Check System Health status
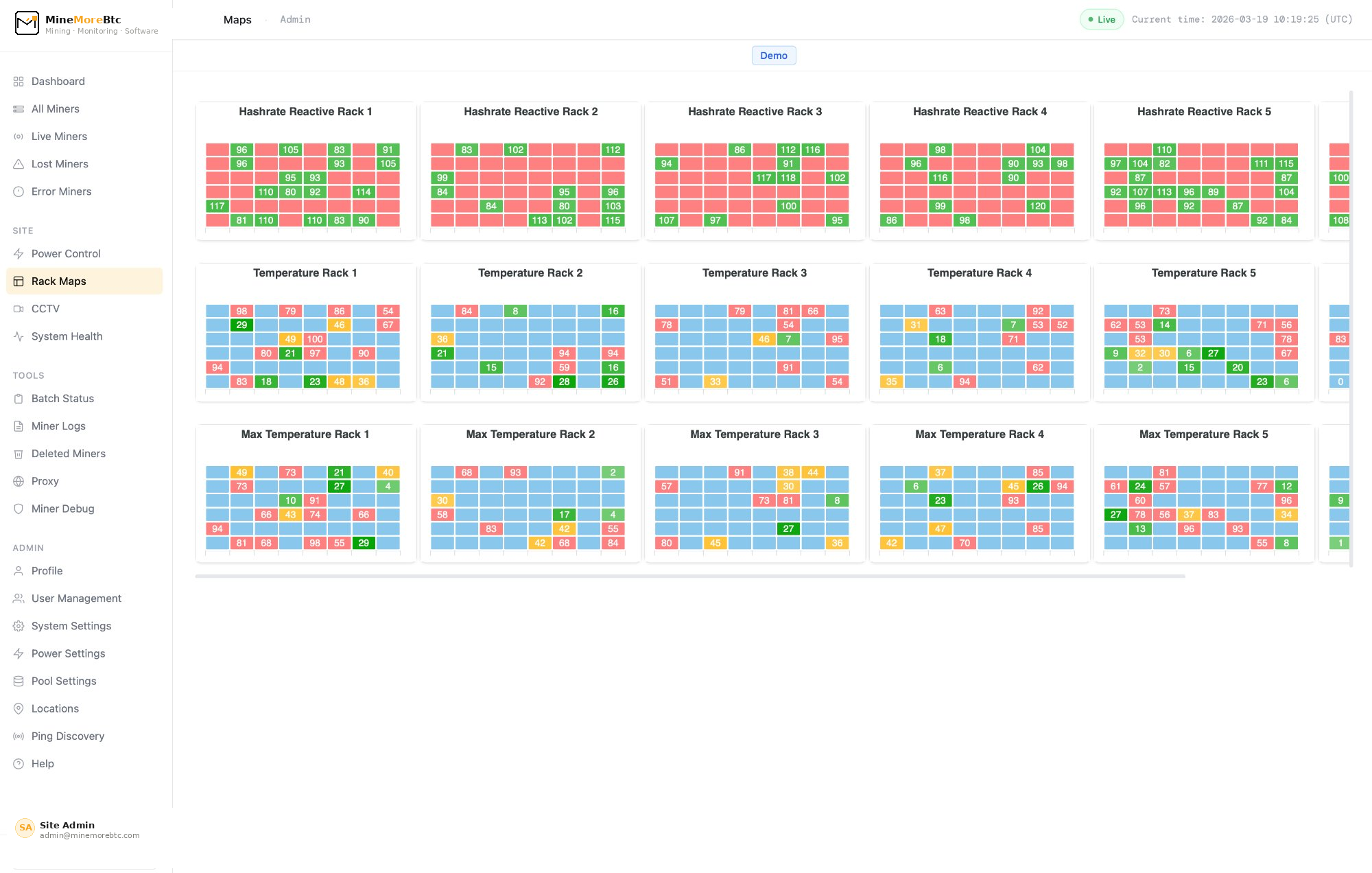Image resolution: width=1372 pixels, height=873 pixels. pyautogui.click(x=66, y=336)
